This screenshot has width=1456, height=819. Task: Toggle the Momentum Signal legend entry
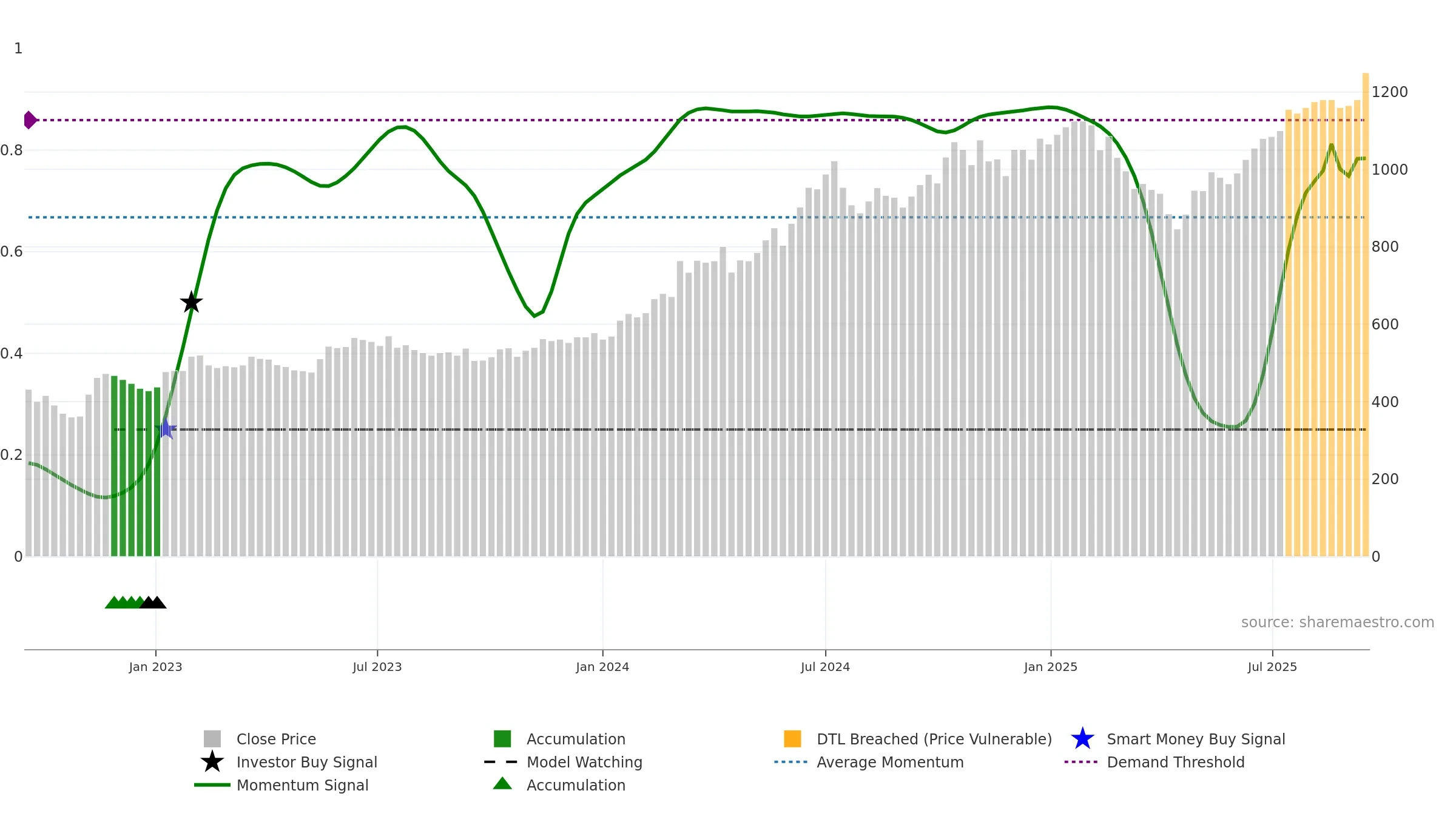(302, 785)
